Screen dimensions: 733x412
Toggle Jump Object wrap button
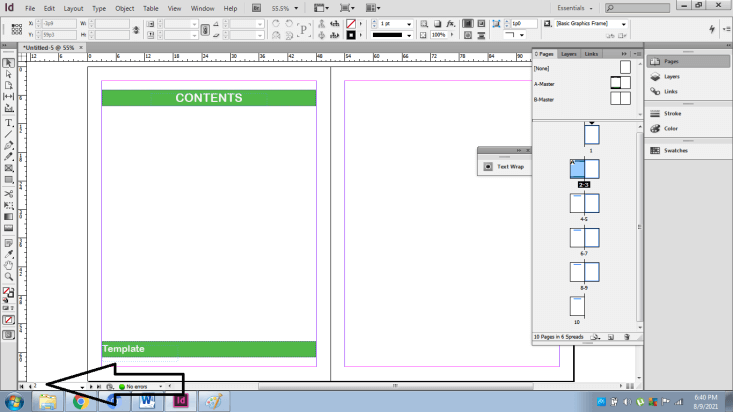tap(481, 35)
